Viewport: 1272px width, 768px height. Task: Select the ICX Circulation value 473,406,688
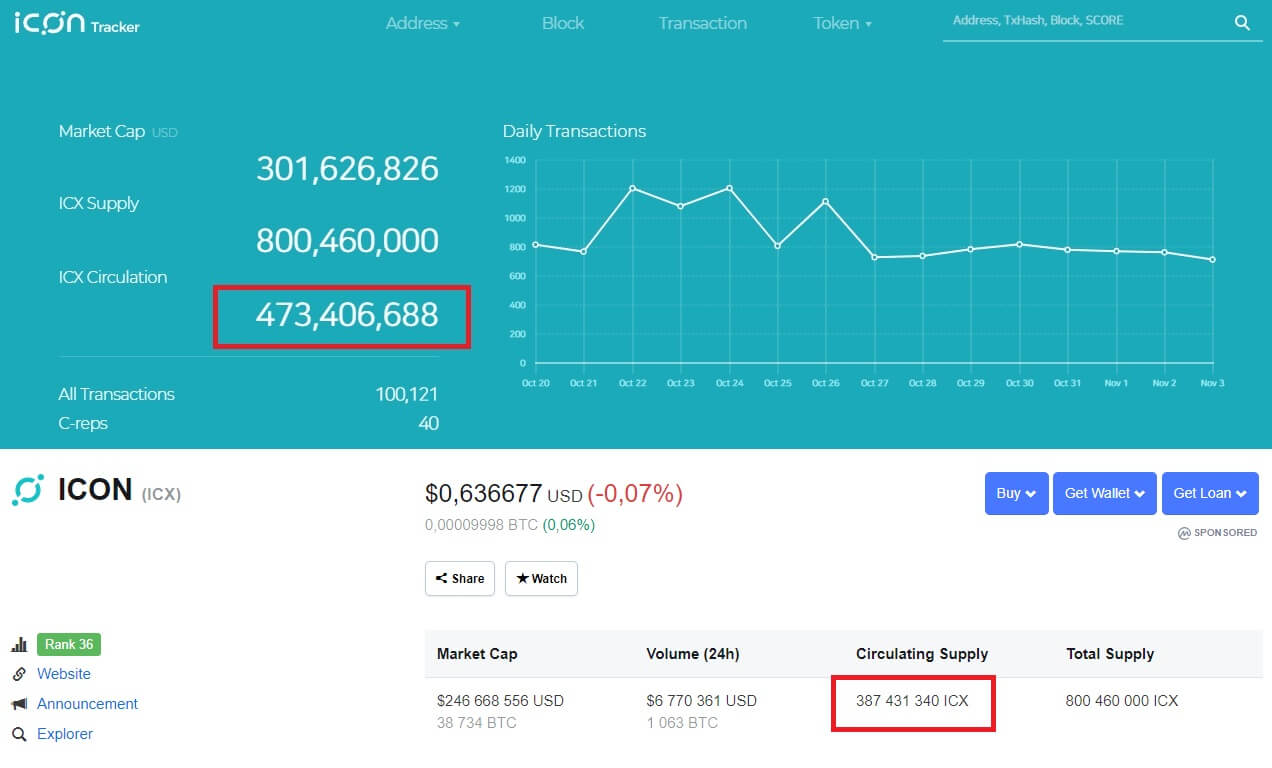tap(347, 315)
